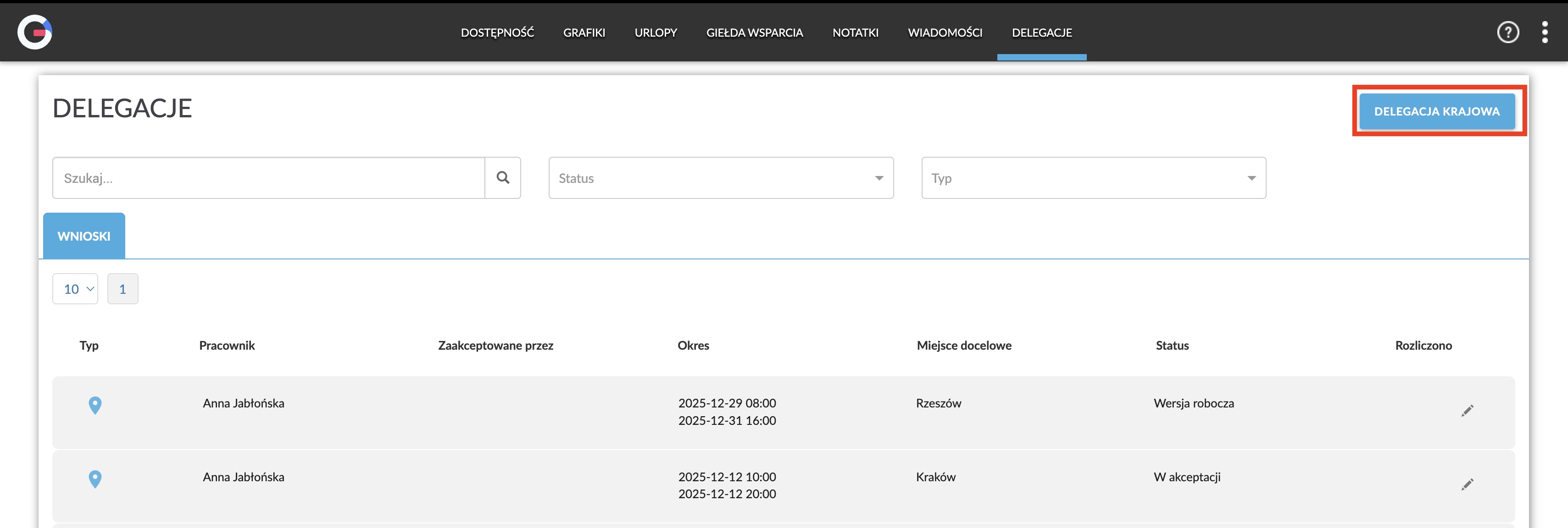Focus the Szukaj search field
The height and width of the screenshot is (528, 1568).
click(268, 178)
